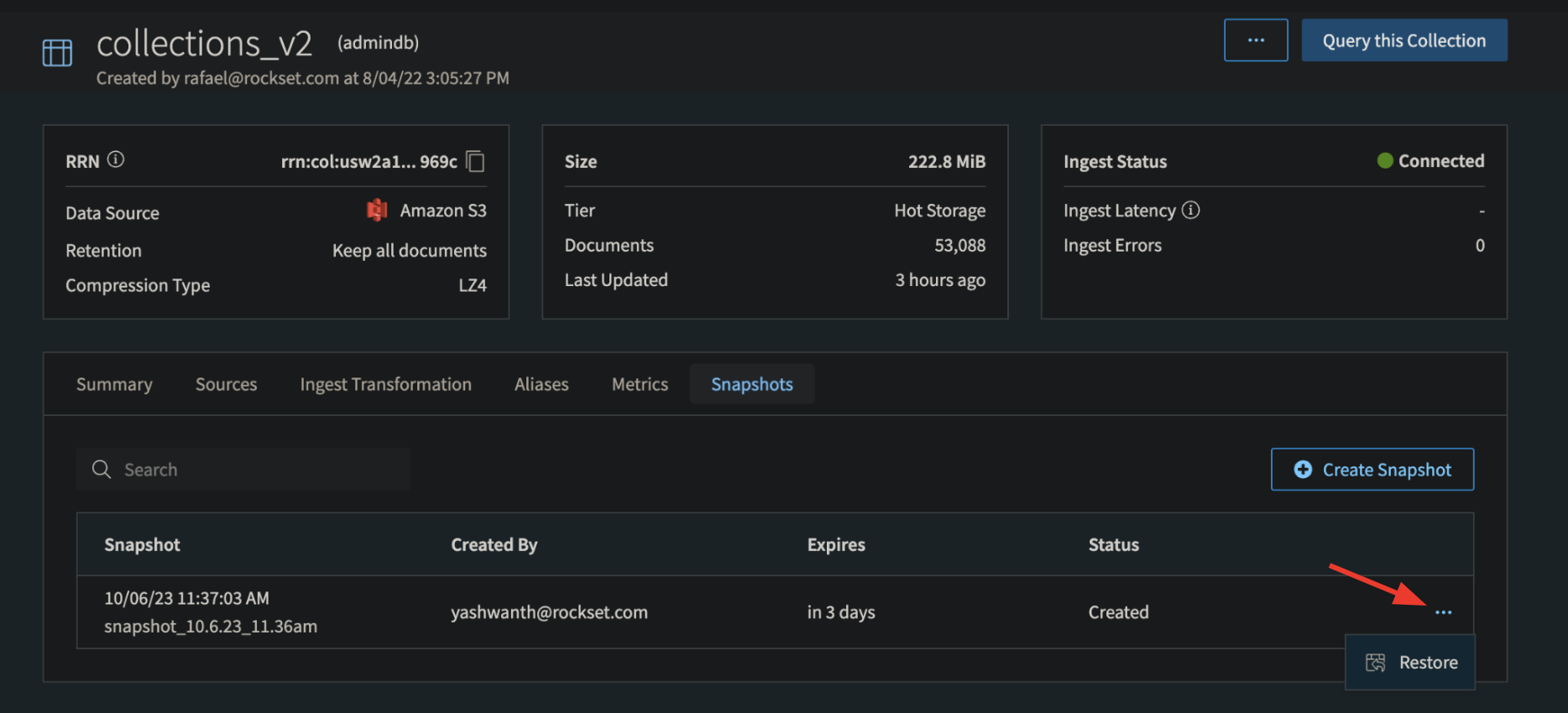
Task: Click the '3 hours ago' last updated value
Action: click(x=940, y=280)
